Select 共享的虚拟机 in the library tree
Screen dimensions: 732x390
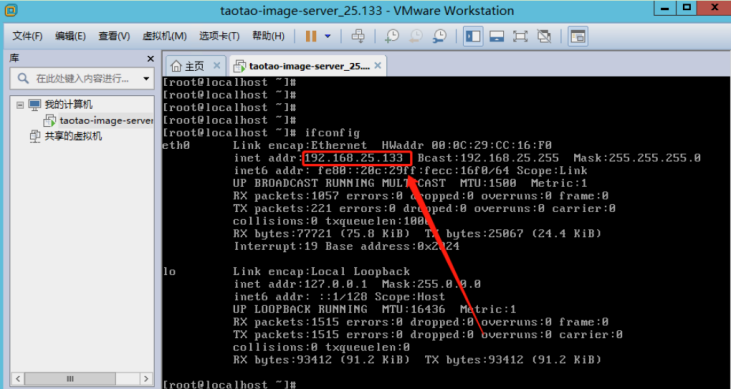(73, 136)
